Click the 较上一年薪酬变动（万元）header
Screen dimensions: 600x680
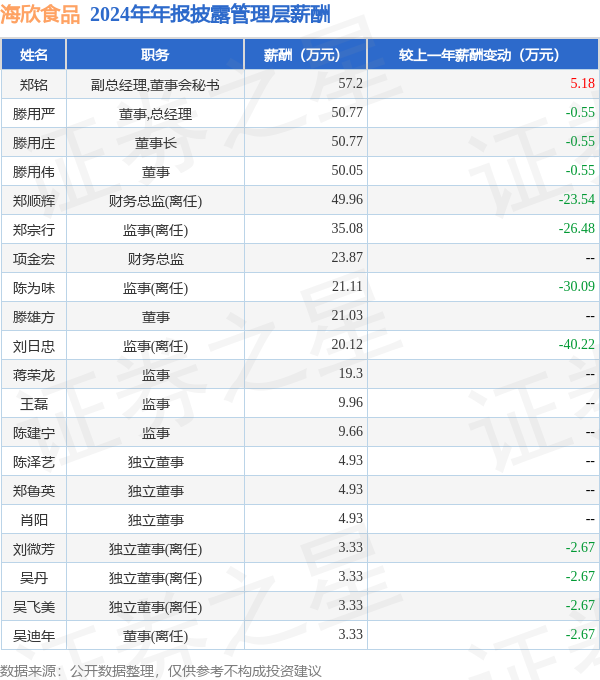[x=483, y=55]
